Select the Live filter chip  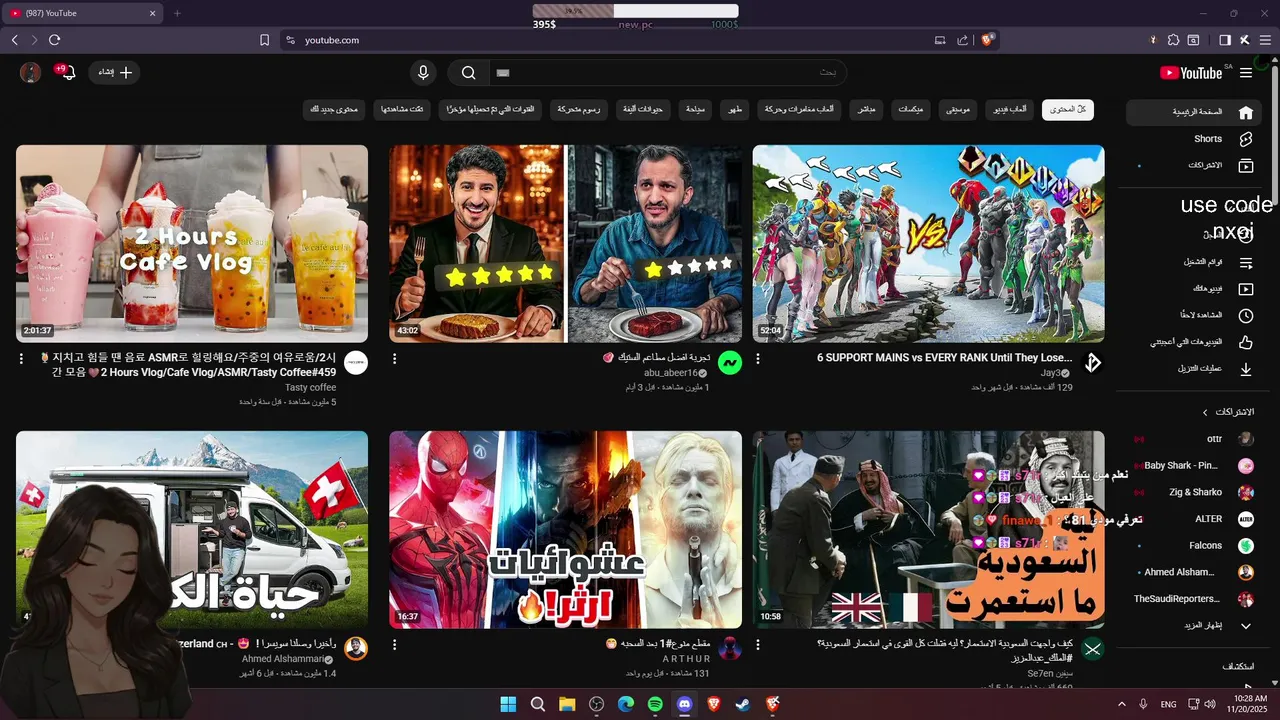[867, 109]
